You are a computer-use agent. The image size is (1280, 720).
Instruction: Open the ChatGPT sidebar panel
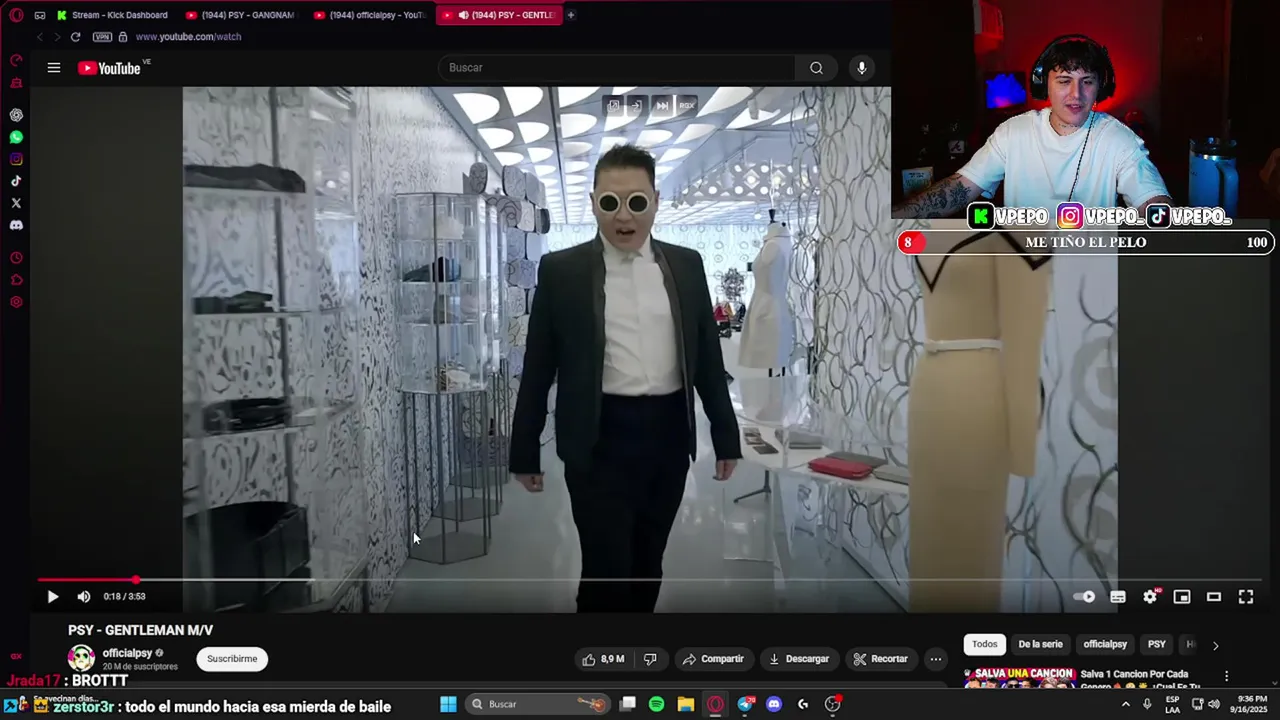click(16, 115)
